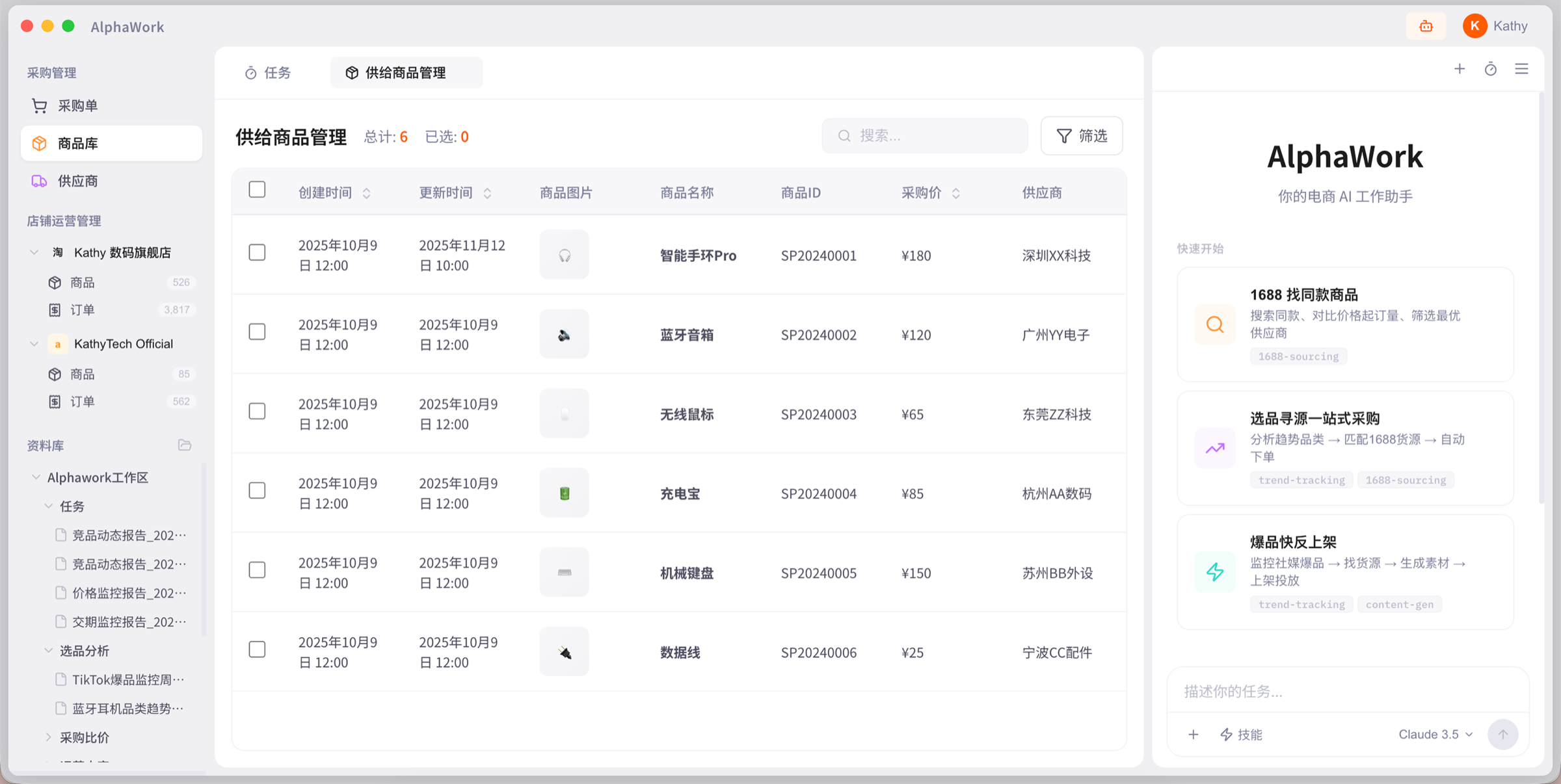Image resolution: width=1561 pixels, height=784 pixels.
Task: Open the 智能手环Pro product image
Action: 564,255
